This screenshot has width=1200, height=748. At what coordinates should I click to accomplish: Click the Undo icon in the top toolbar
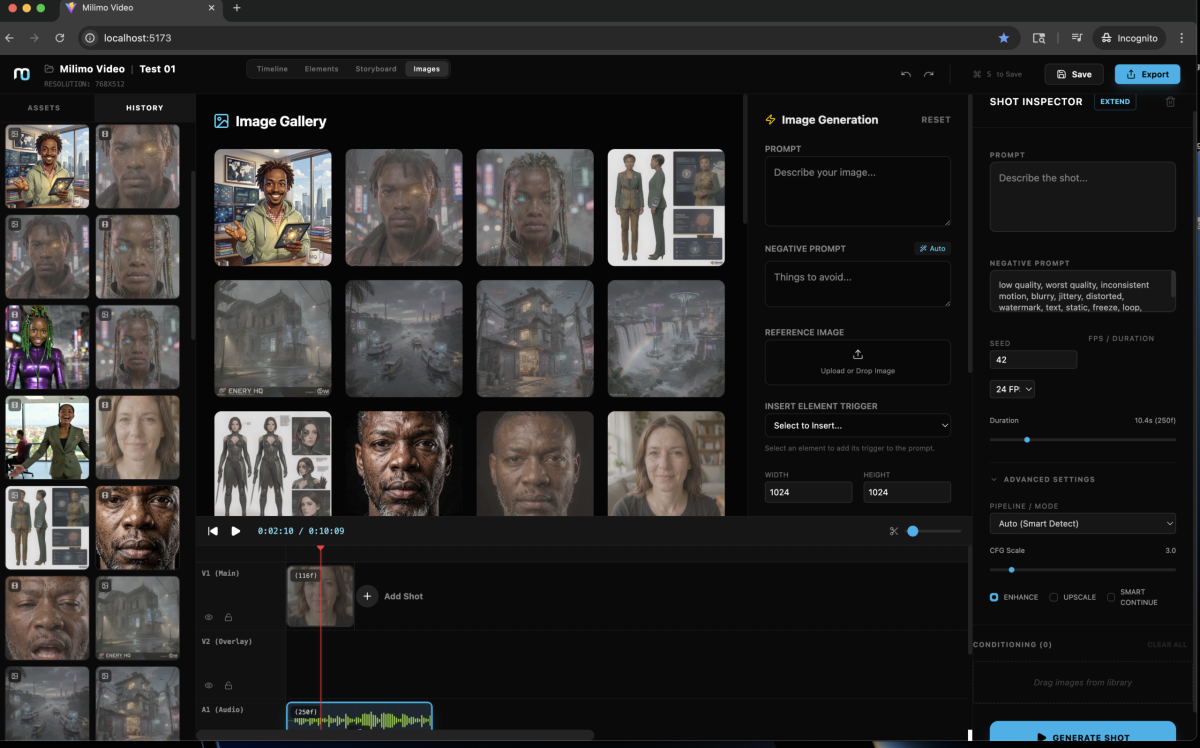(x=905, y=74)
